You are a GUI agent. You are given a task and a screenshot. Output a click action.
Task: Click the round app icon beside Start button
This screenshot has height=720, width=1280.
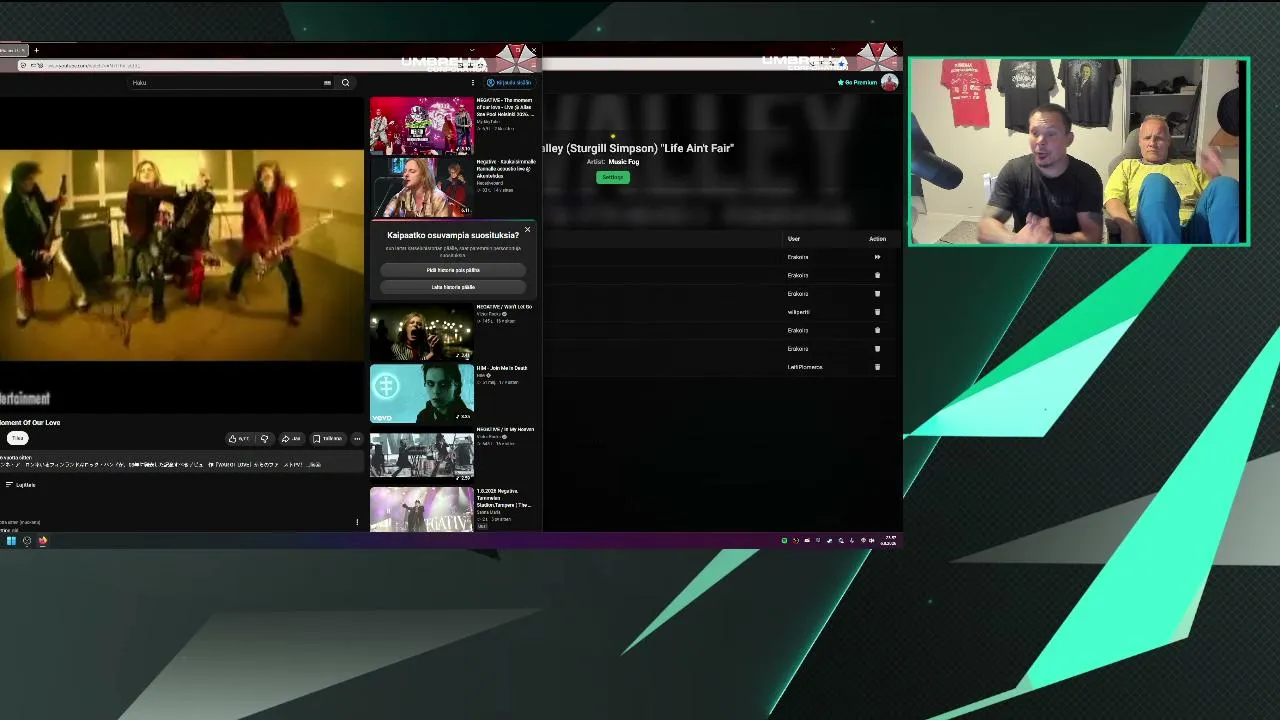[27, 541]
